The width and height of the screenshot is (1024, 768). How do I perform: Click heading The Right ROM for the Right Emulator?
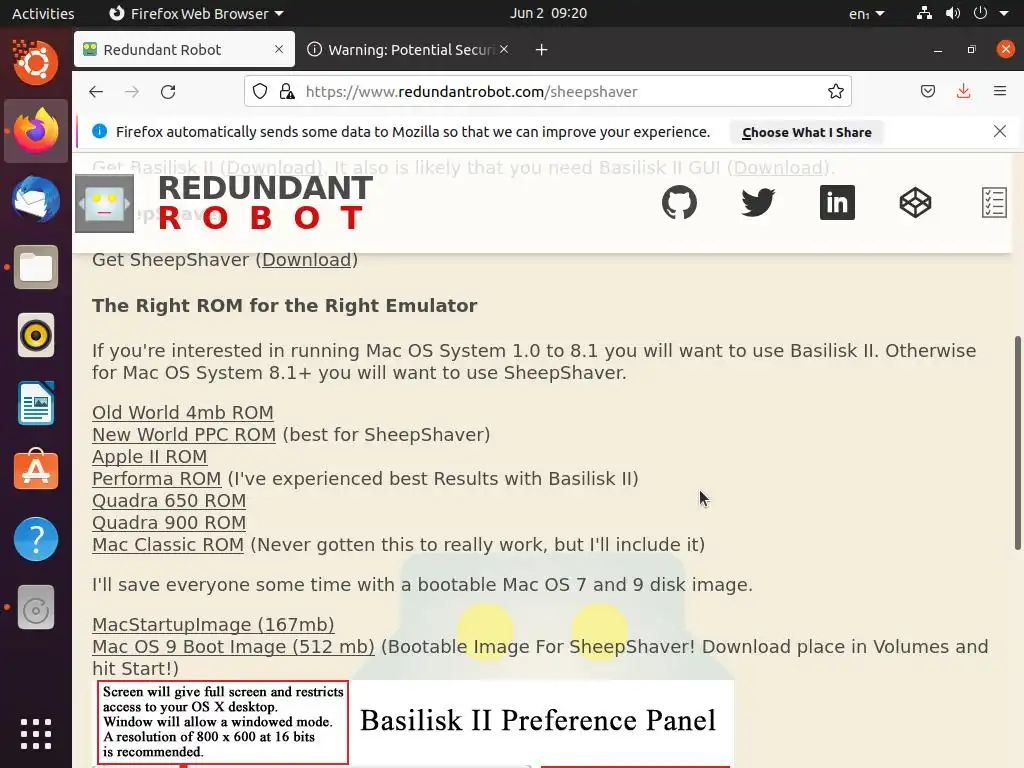pyautogui.click(x=285, y=306)
